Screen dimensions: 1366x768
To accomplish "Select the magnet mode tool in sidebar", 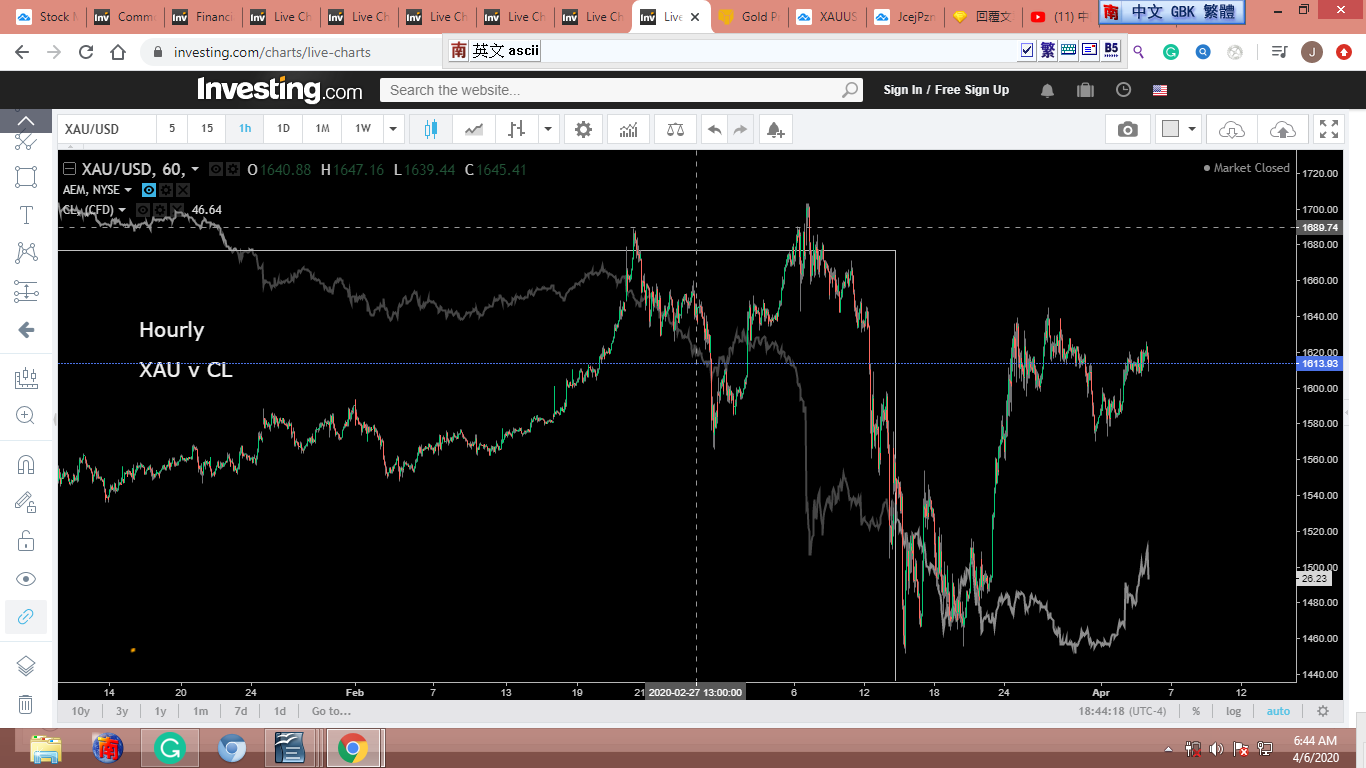I will 26,464.
